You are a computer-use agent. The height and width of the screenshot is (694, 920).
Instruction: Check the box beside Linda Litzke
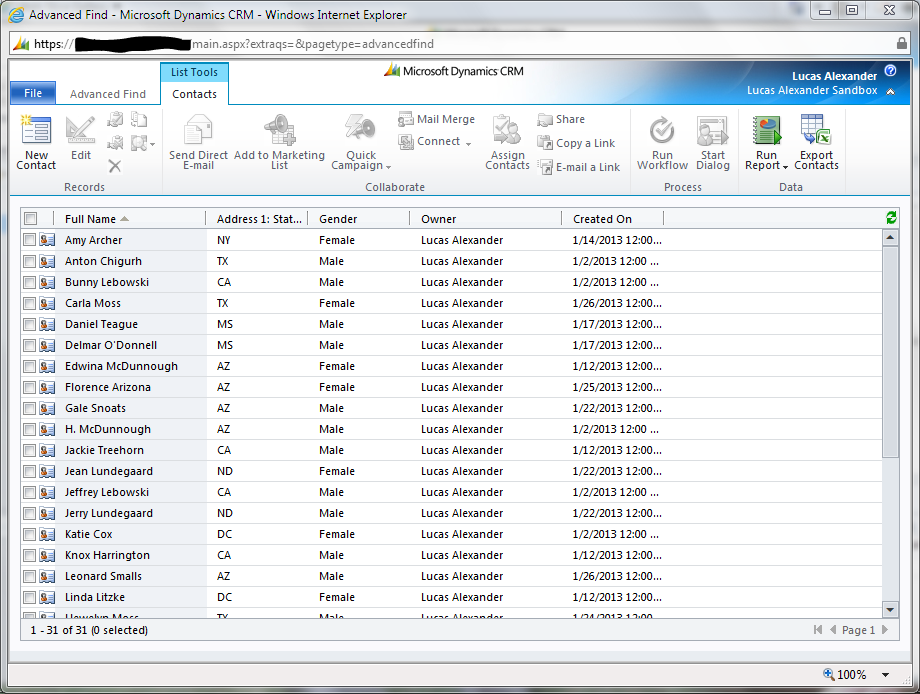tap(29, 597)
